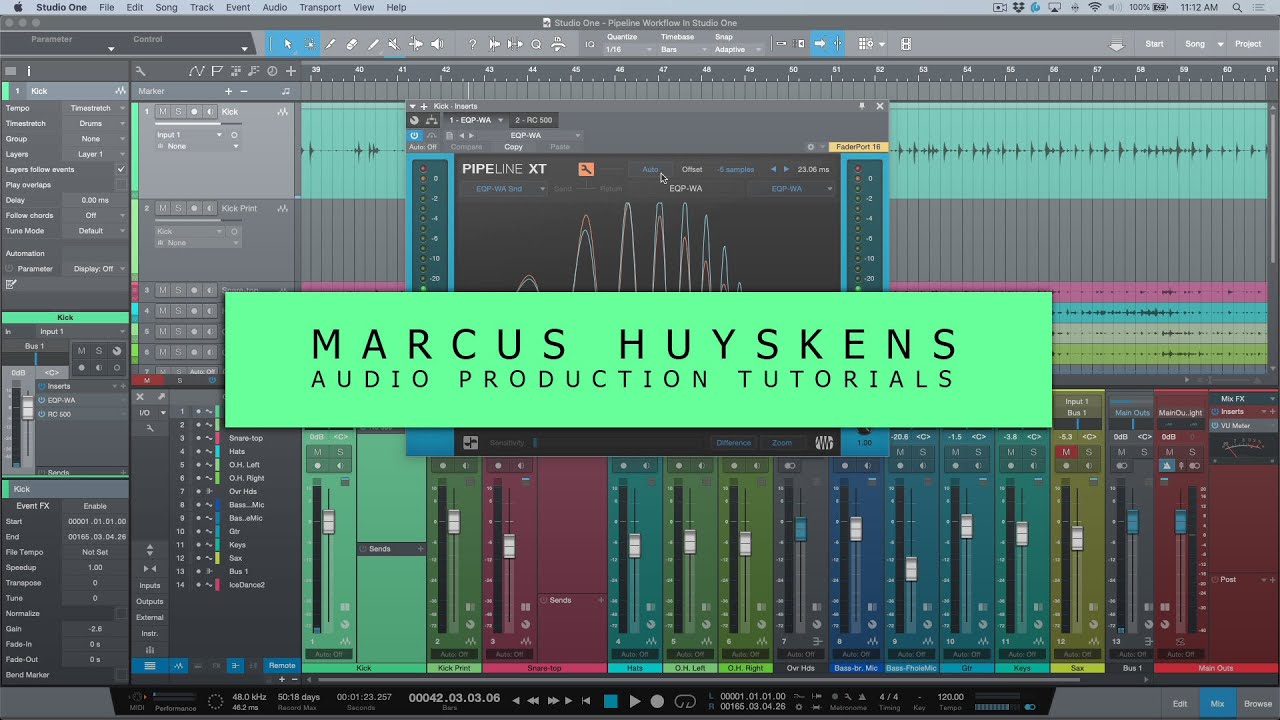Screen dimensions: 1280x720
Task: Adjust the Kick mixer channel fader
Action: coord(328,522)
